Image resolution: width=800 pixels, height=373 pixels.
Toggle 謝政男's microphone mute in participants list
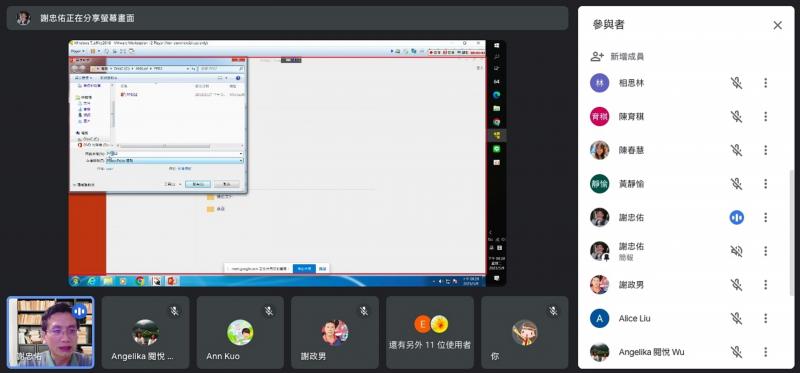[x=736, y=285]
